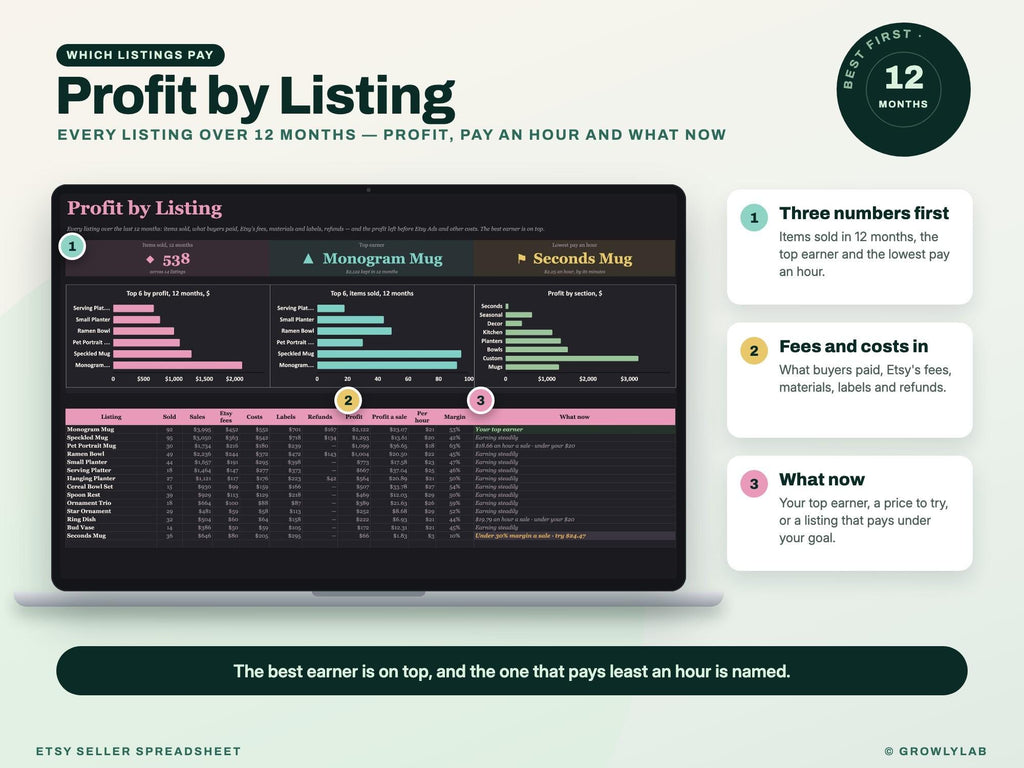Click the Kitchen label in Profit by section chart
This screenshot has width=1024, height=768.
(492, 332)
